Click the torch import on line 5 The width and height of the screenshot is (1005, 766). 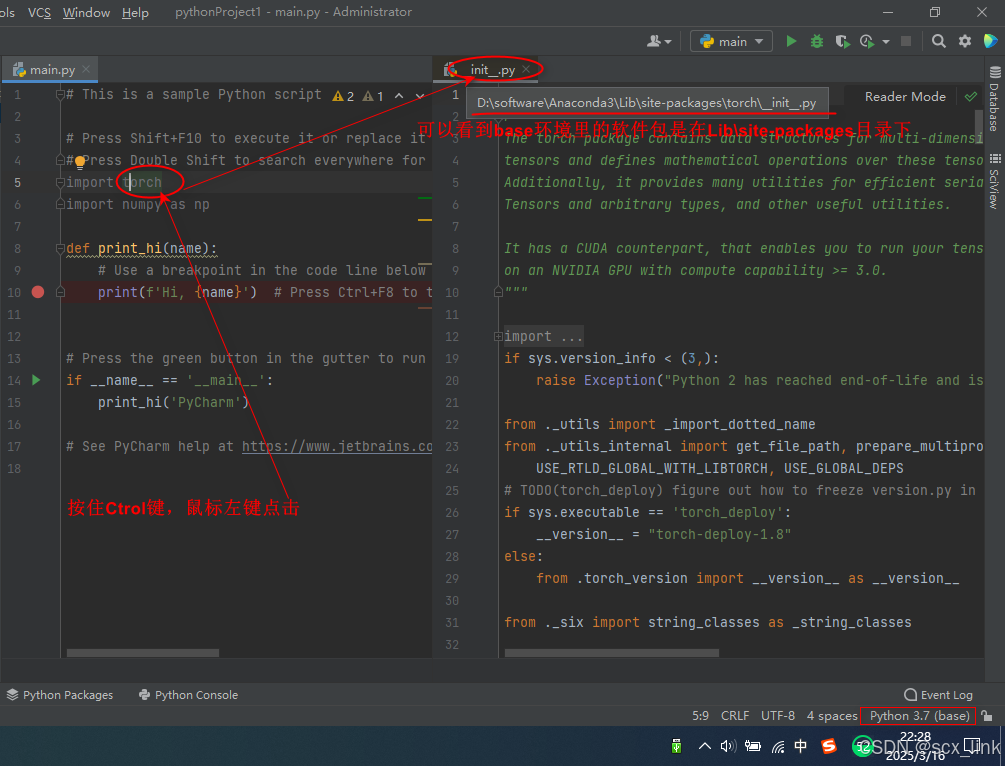142,183
